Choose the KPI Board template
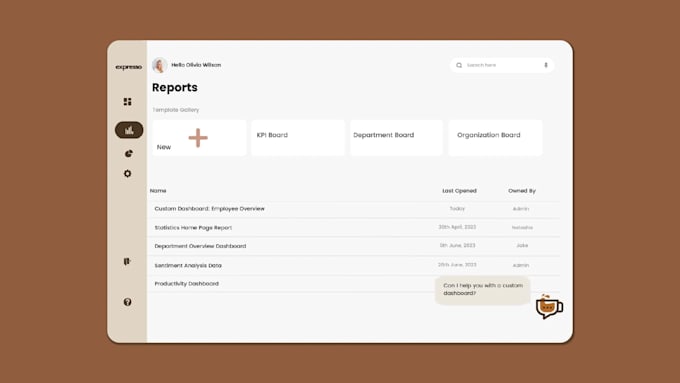The width and height of the screenshot is (680, 383). 298,138
